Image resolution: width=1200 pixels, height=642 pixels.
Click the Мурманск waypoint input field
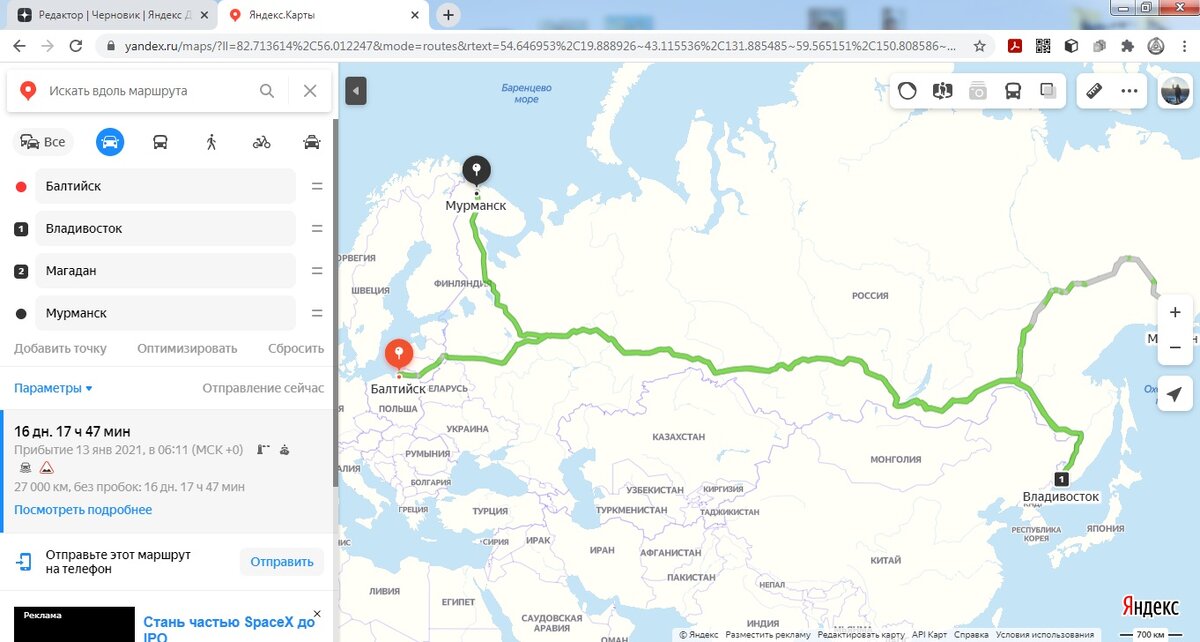(x=166, y=313)
